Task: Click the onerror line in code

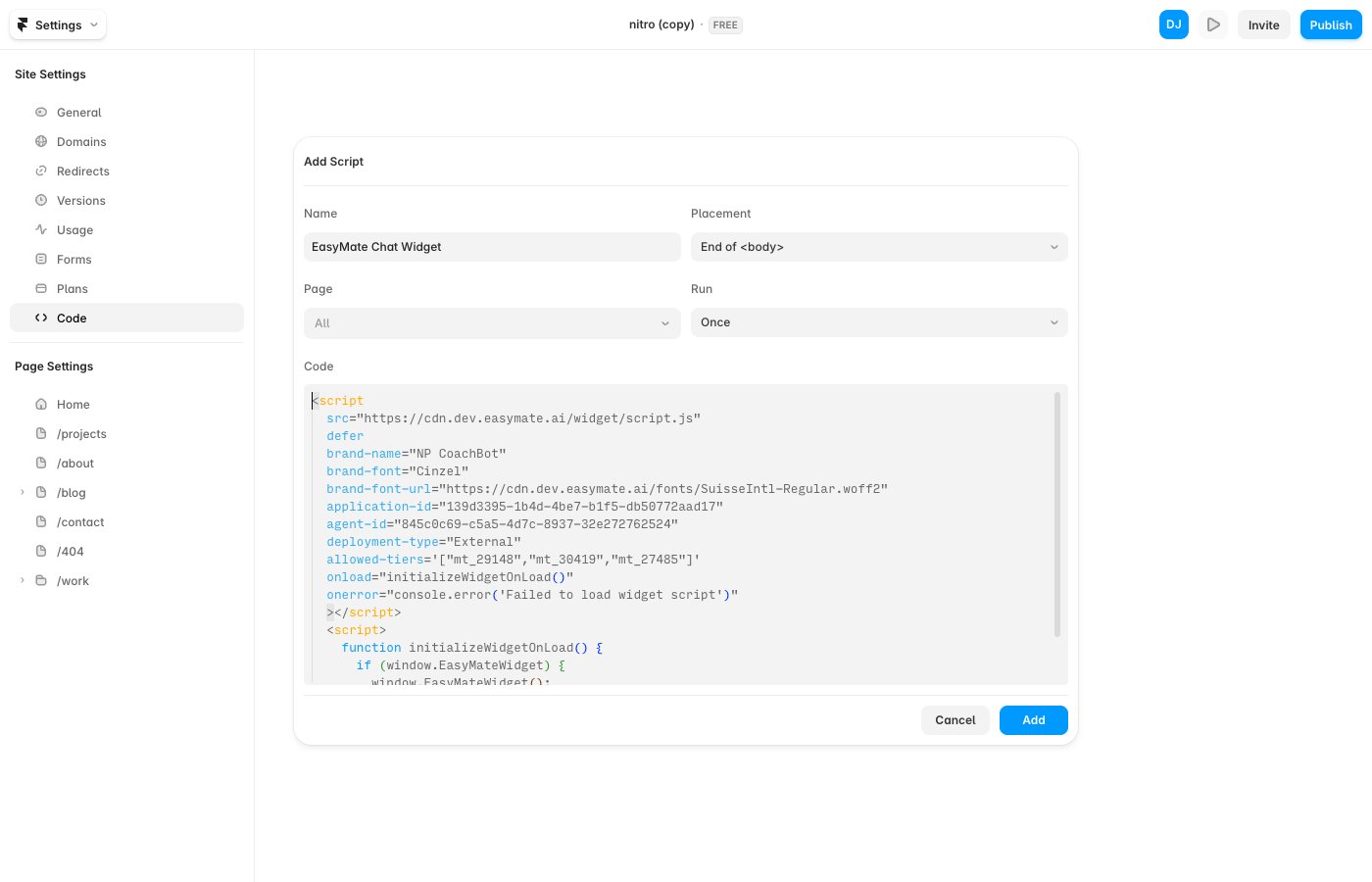Action: (x=532, y=595)
